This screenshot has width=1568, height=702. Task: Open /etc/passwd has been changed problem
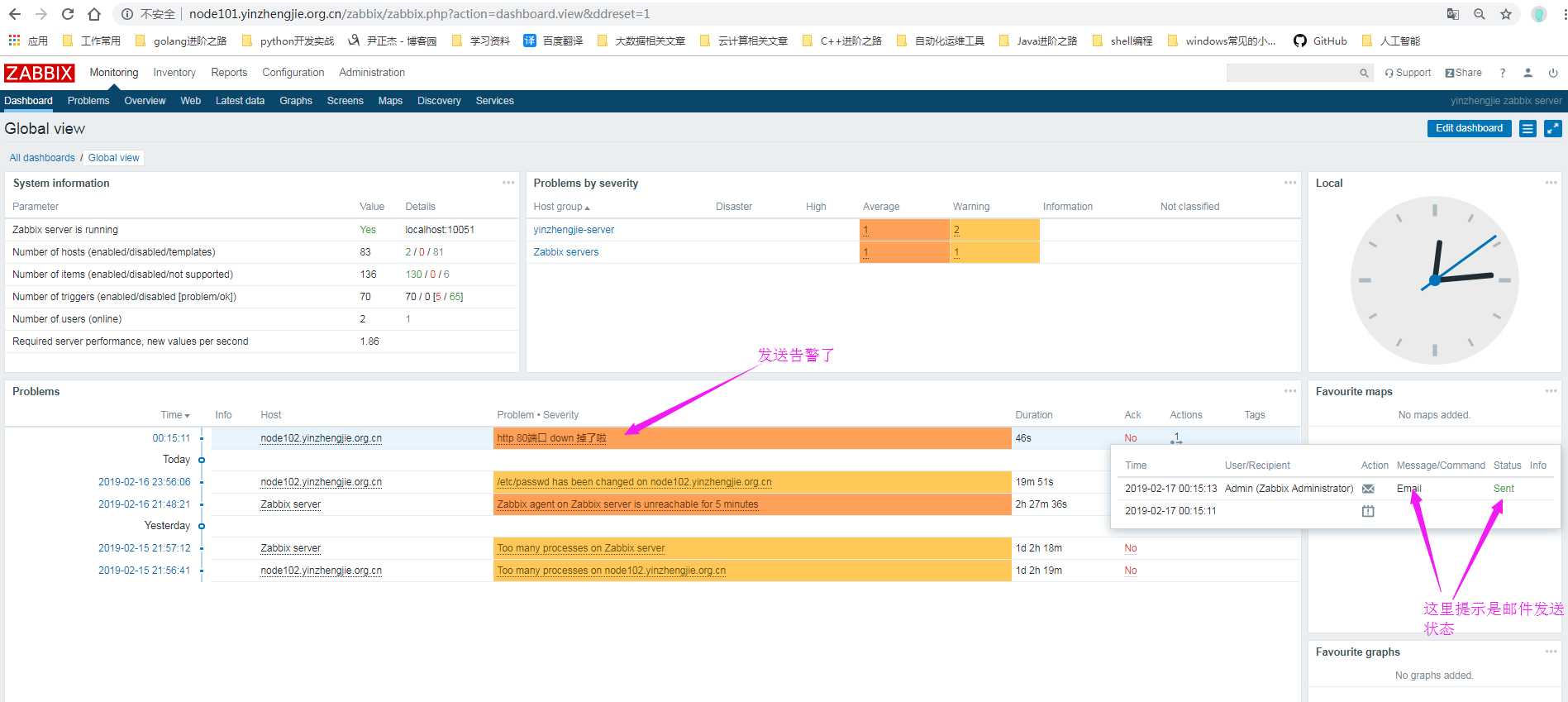(x=634, y=482)
